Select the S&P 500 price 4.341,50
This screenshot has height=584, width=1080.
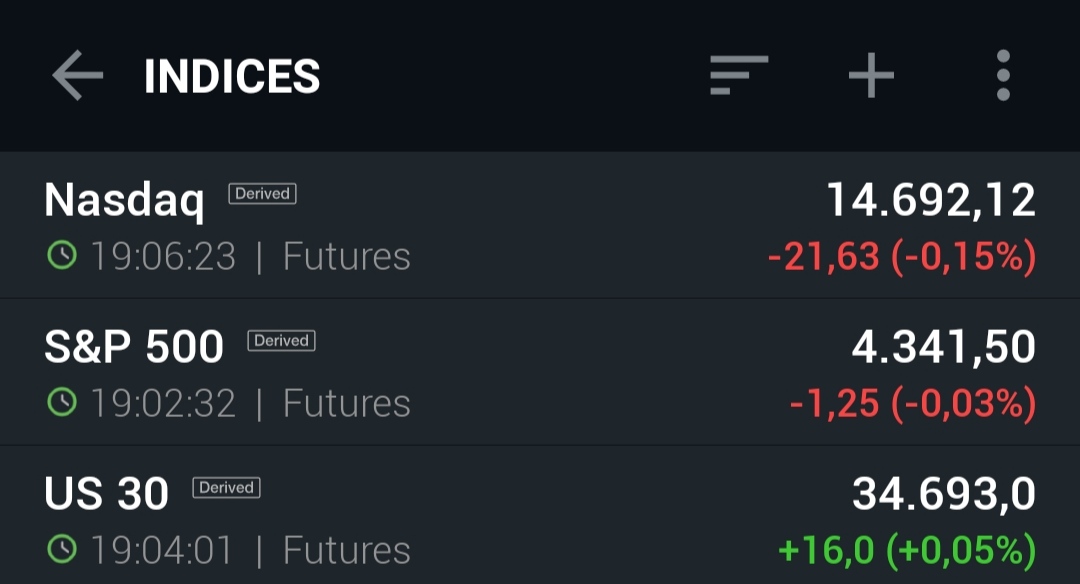(943, 347)
